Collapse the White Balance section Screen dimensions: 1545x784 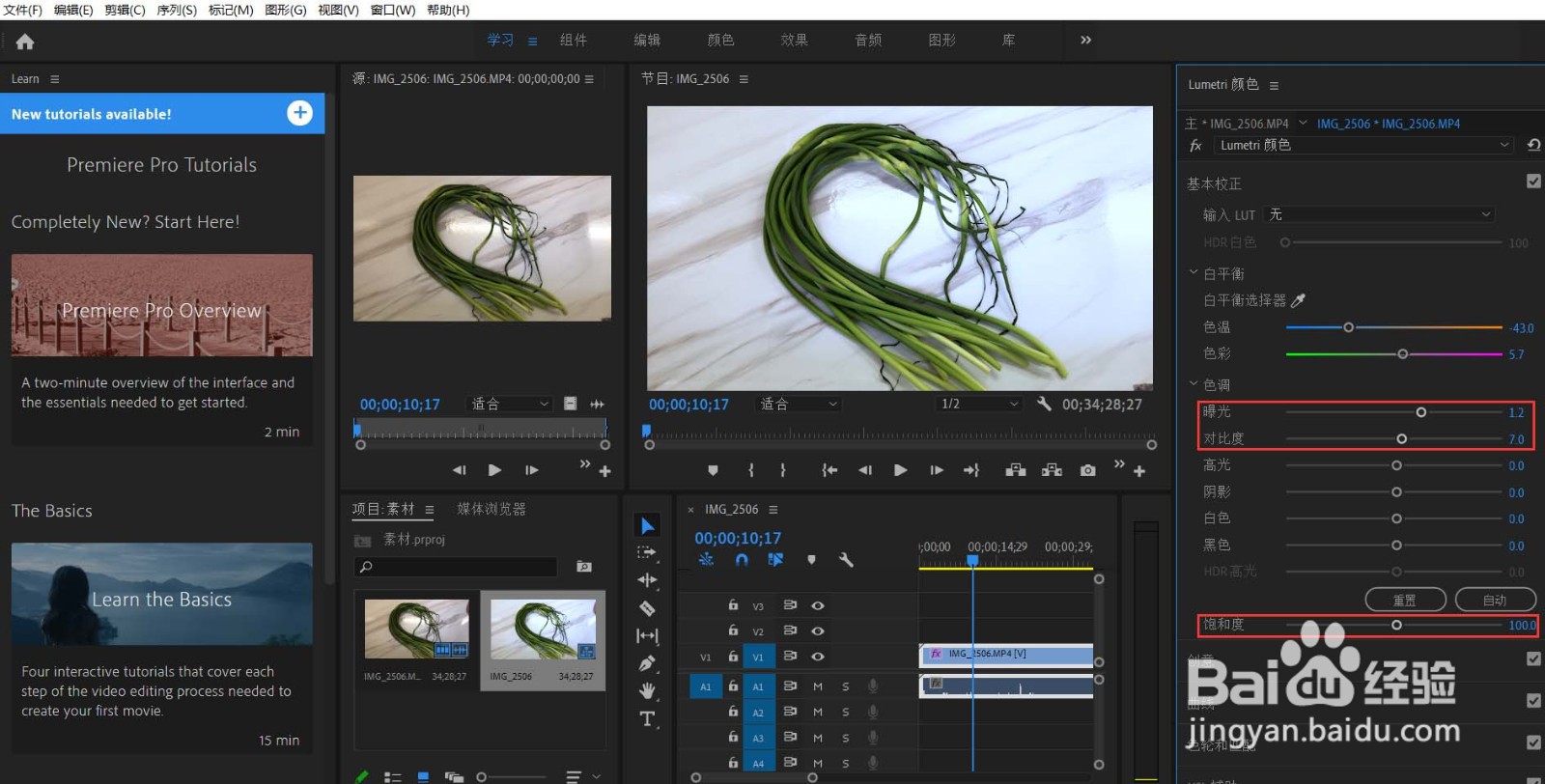(x=1194, y=273)
